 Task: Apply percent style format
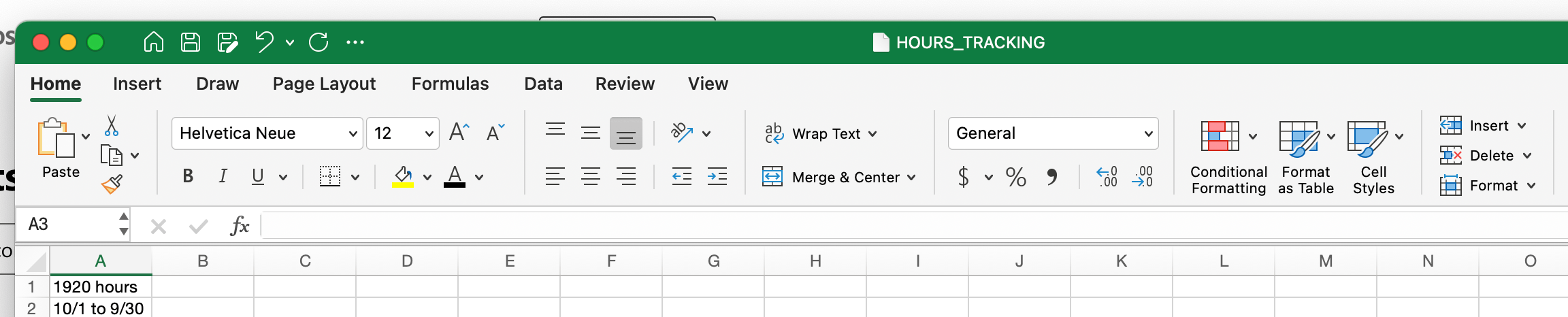(1016, 177)
